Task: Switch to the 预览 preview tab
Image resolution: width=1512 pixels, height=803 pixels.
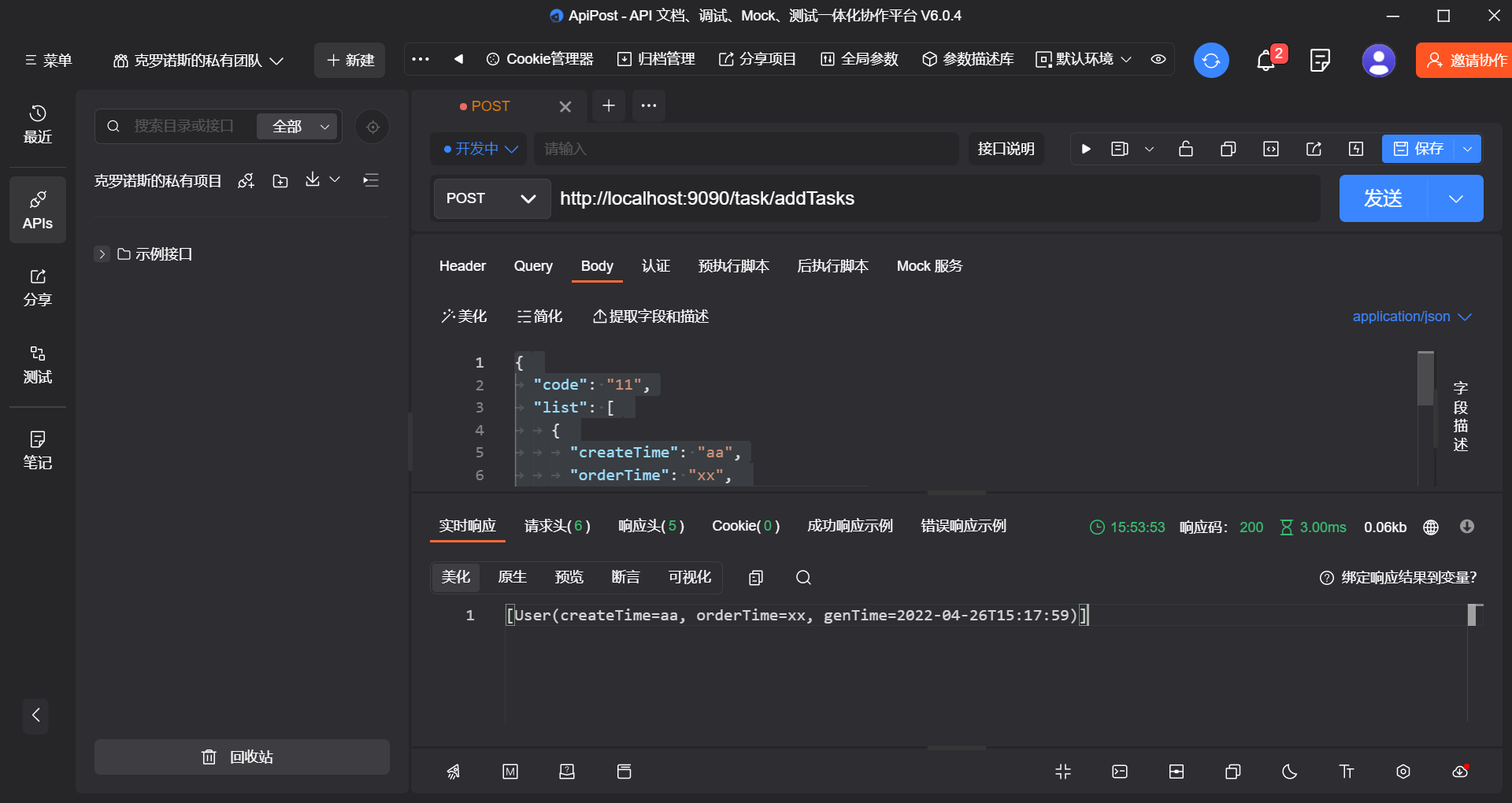Action: pos(569,577)
